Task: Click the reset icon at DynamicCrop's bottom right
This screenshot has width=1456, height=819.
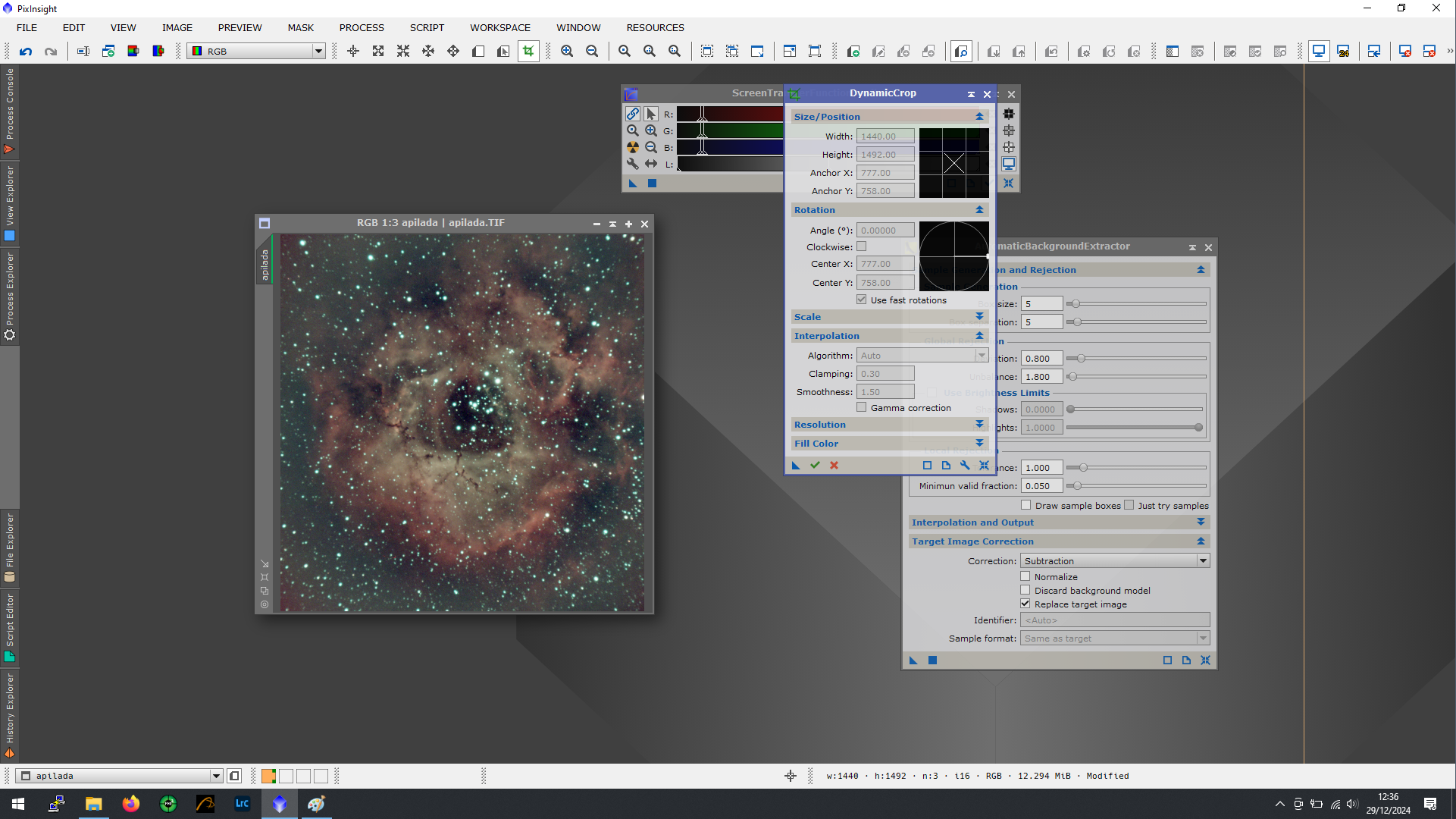Action: 984,466
